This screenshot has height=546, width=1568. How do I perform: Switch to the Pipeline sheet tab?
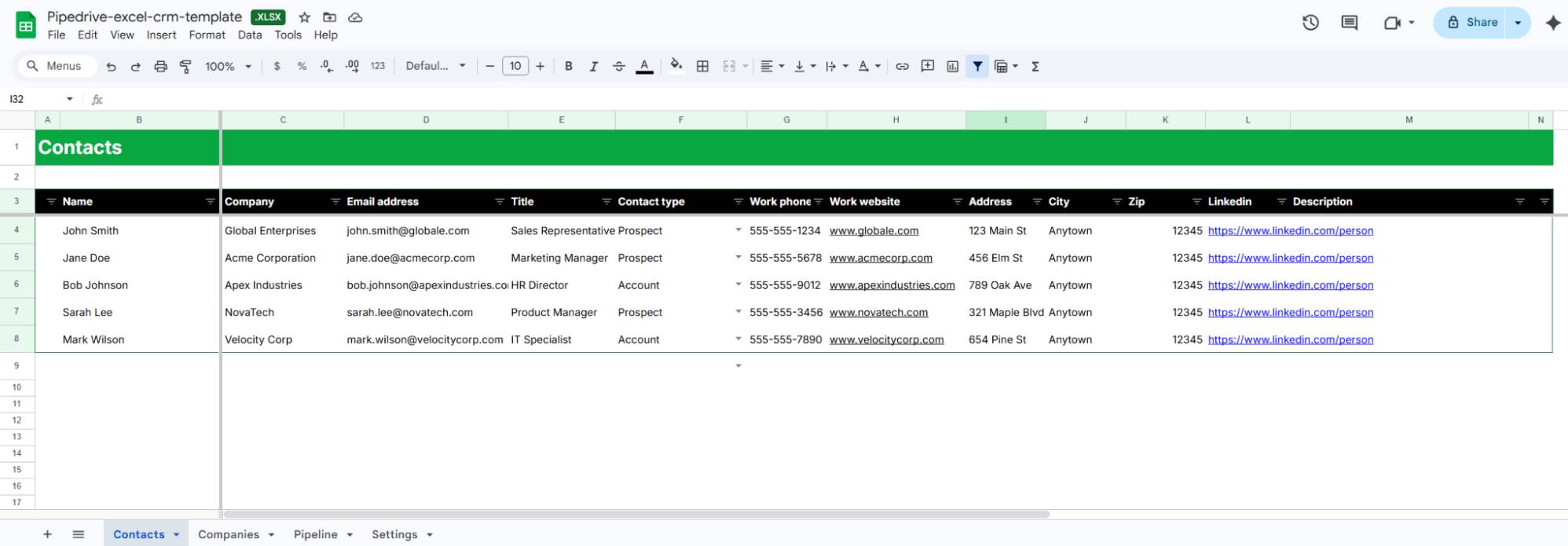(322, 534)
